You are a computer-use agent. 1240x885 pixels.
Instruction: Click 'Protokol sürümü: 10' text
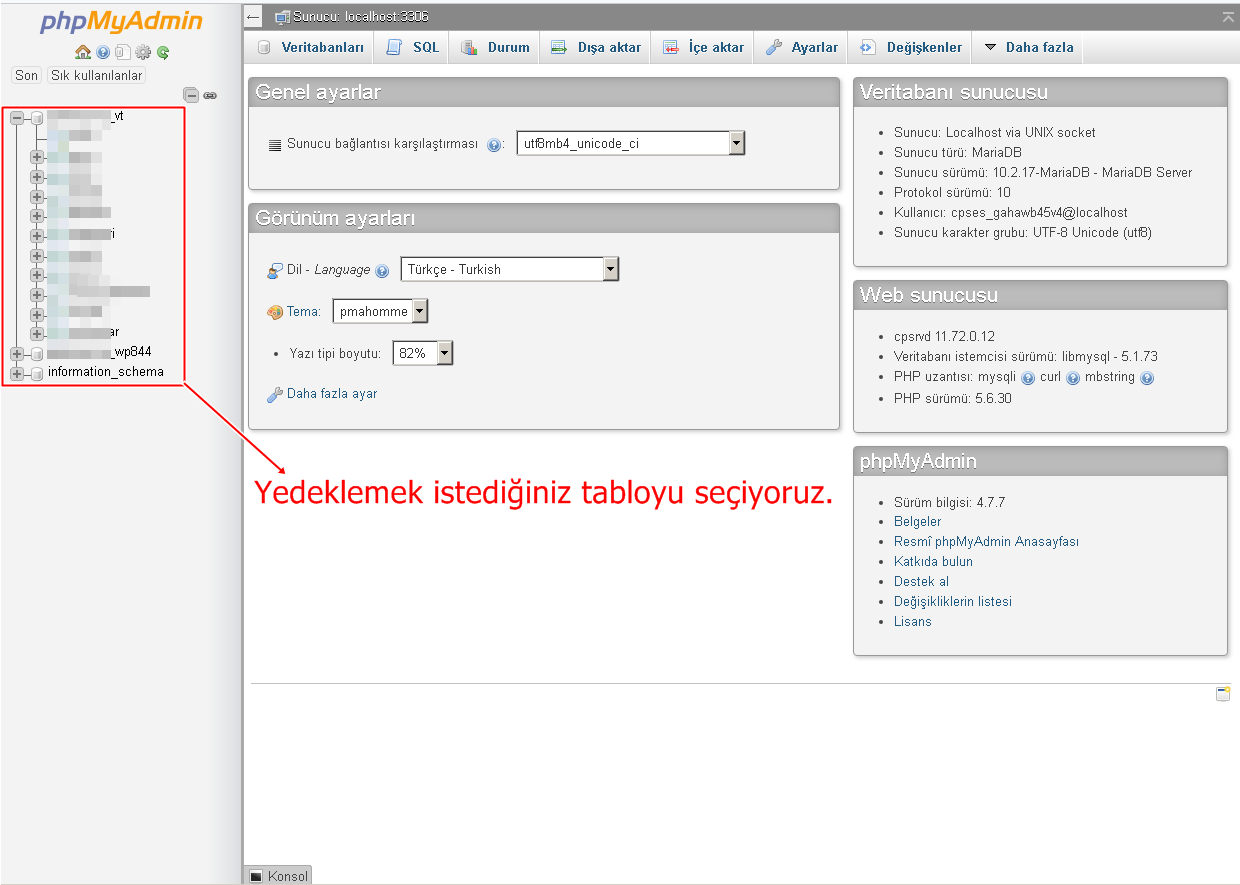coord(952,193)
